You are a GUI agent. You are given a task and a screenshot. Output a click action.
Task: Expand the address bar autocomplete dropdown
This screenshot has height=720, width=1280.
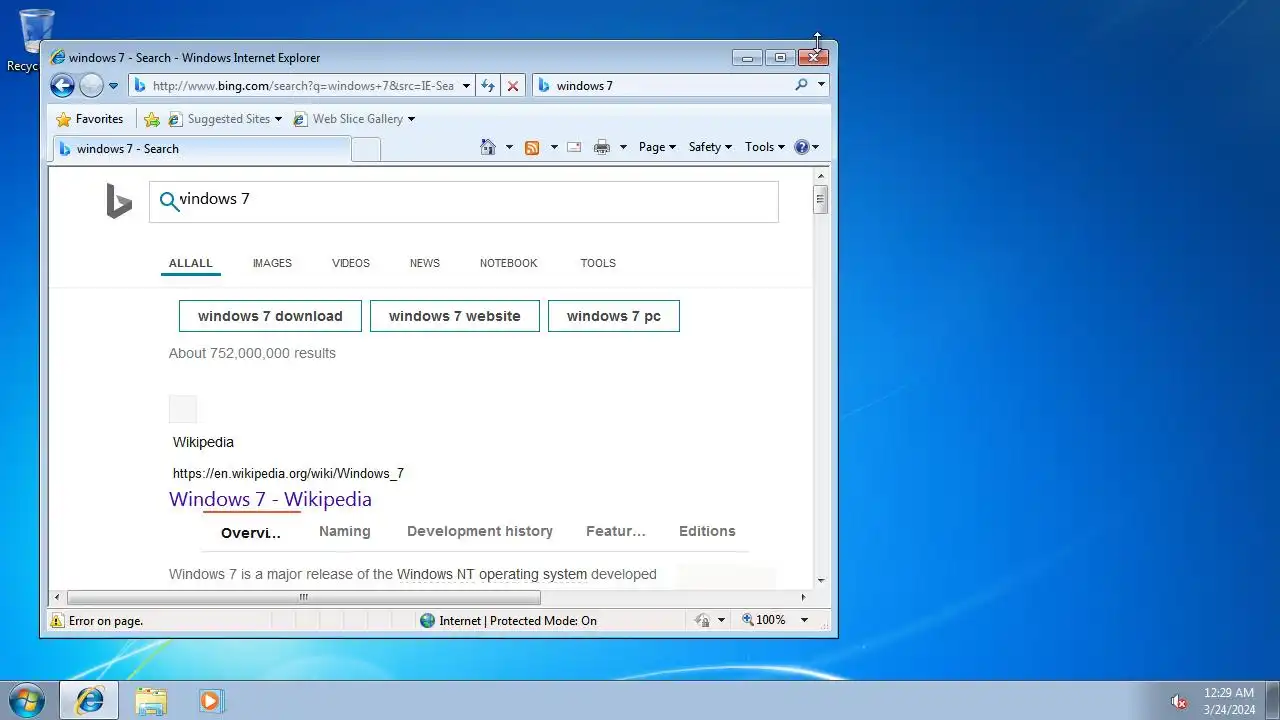point(466,86)
